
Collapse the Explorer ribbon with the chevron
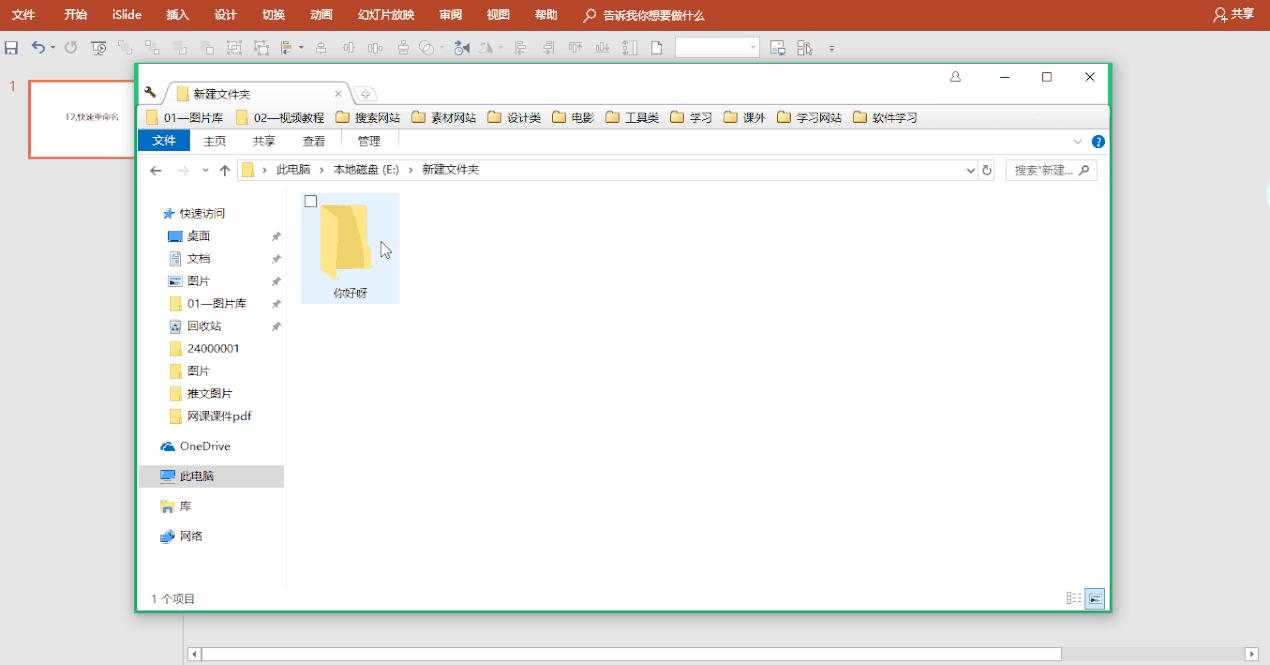(1077, 141)
